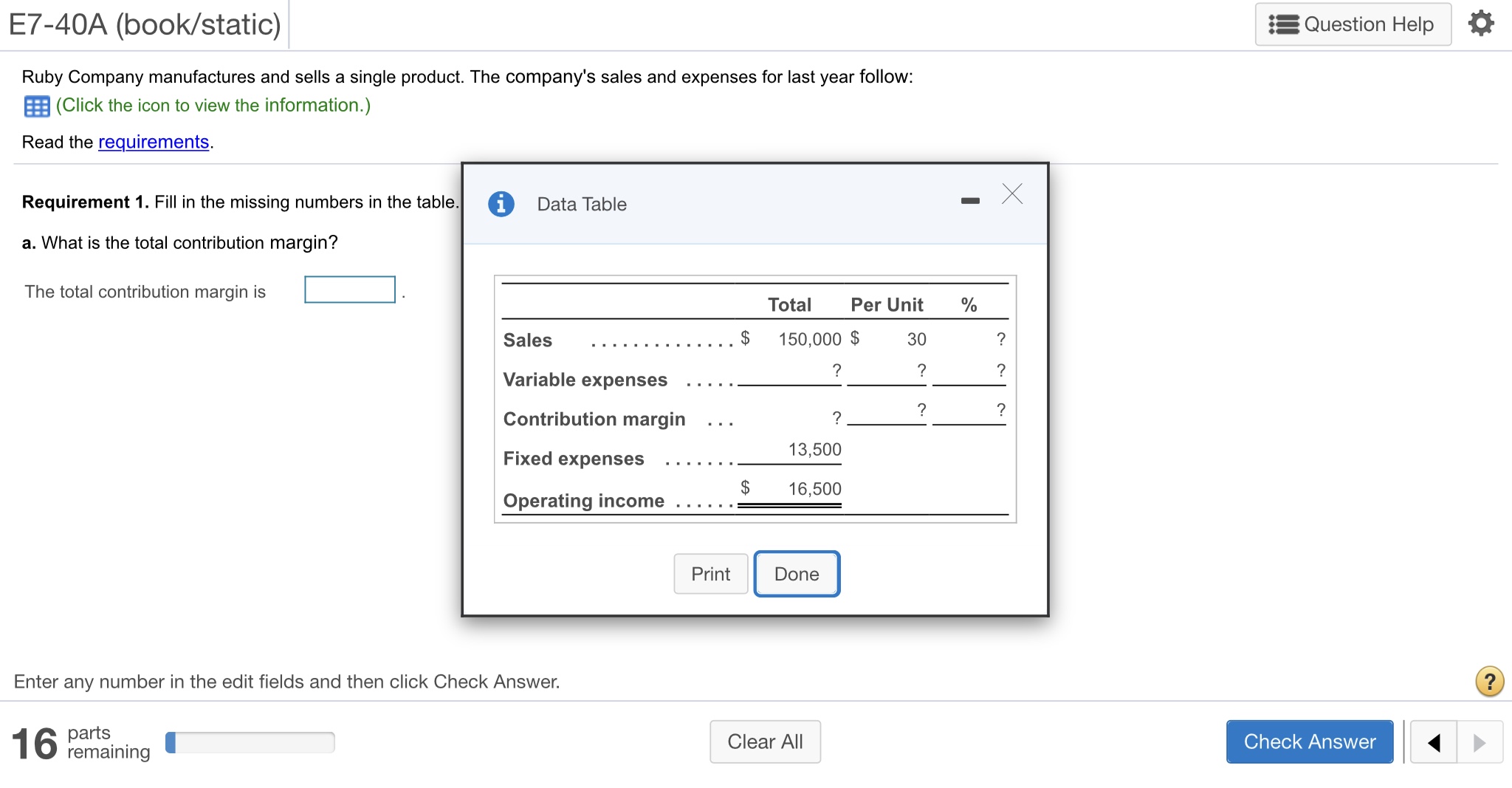The height and width of the screenshot is (788, 1512).
Task: Click the info icon in the Data Table dialog
Action: pos(501,204)
